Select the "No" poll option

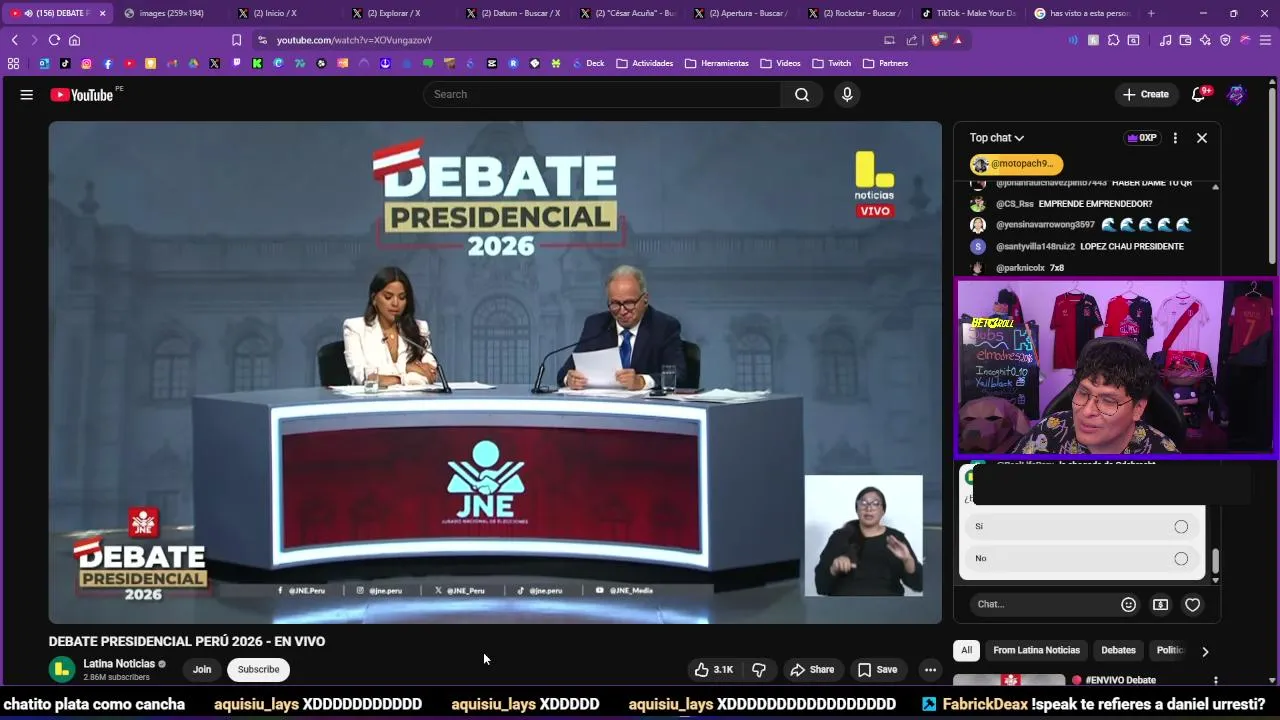point(1082,559)
